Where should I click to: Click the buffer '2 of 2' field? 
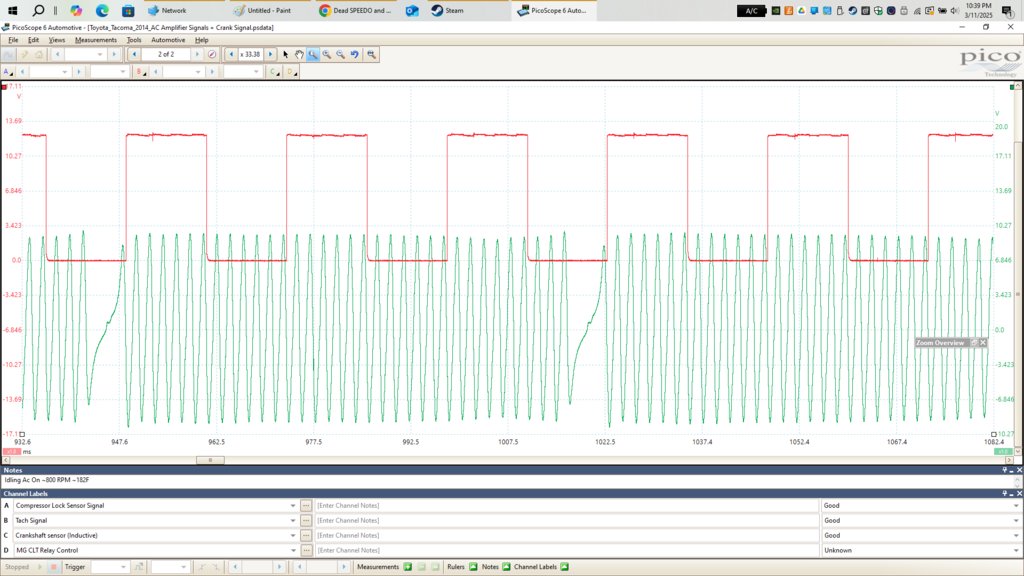[166, 54]
